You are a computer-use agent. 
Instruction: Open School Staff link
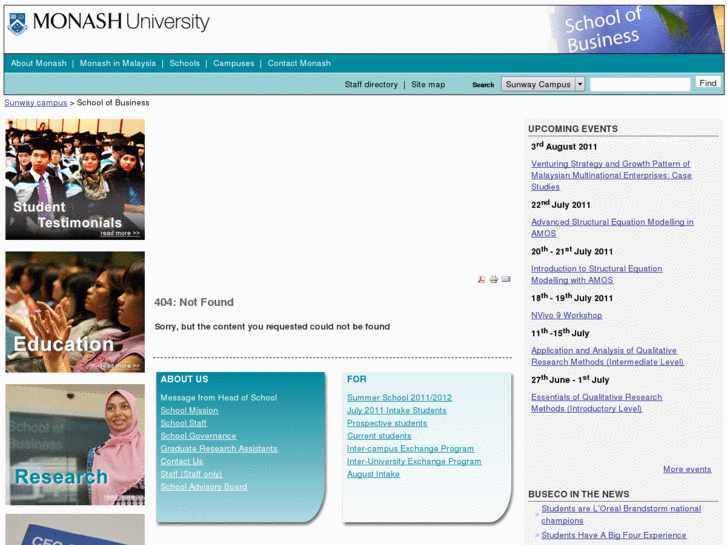[x=184, y=423]
